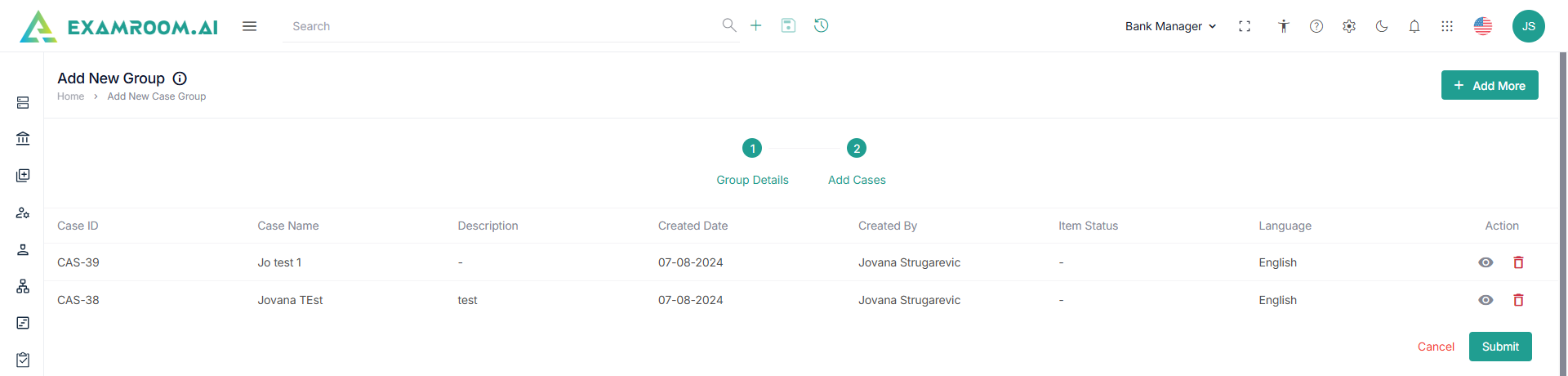
Task: Delete case CAS-38 with trash icon
Action: (1518, 300)
